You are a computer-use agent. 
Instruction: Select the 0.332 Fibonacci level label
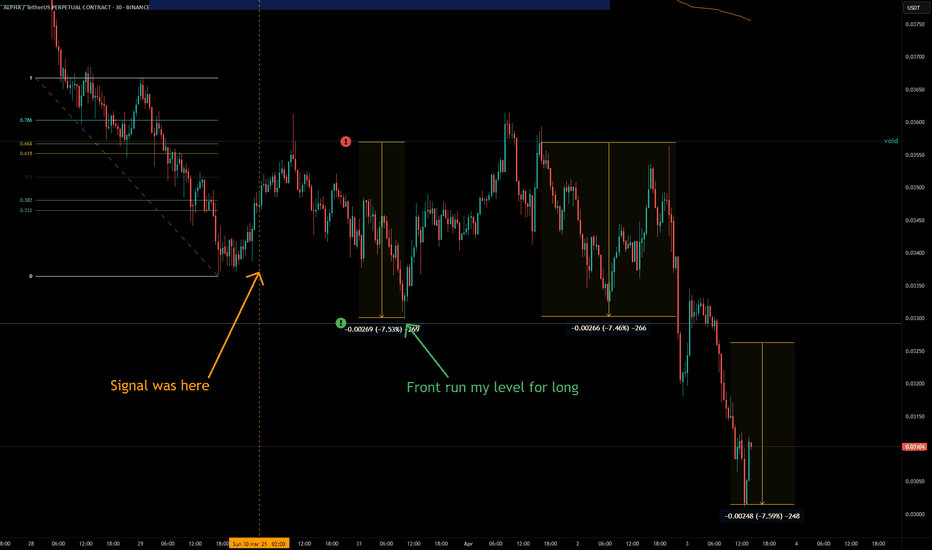point(26,210)
